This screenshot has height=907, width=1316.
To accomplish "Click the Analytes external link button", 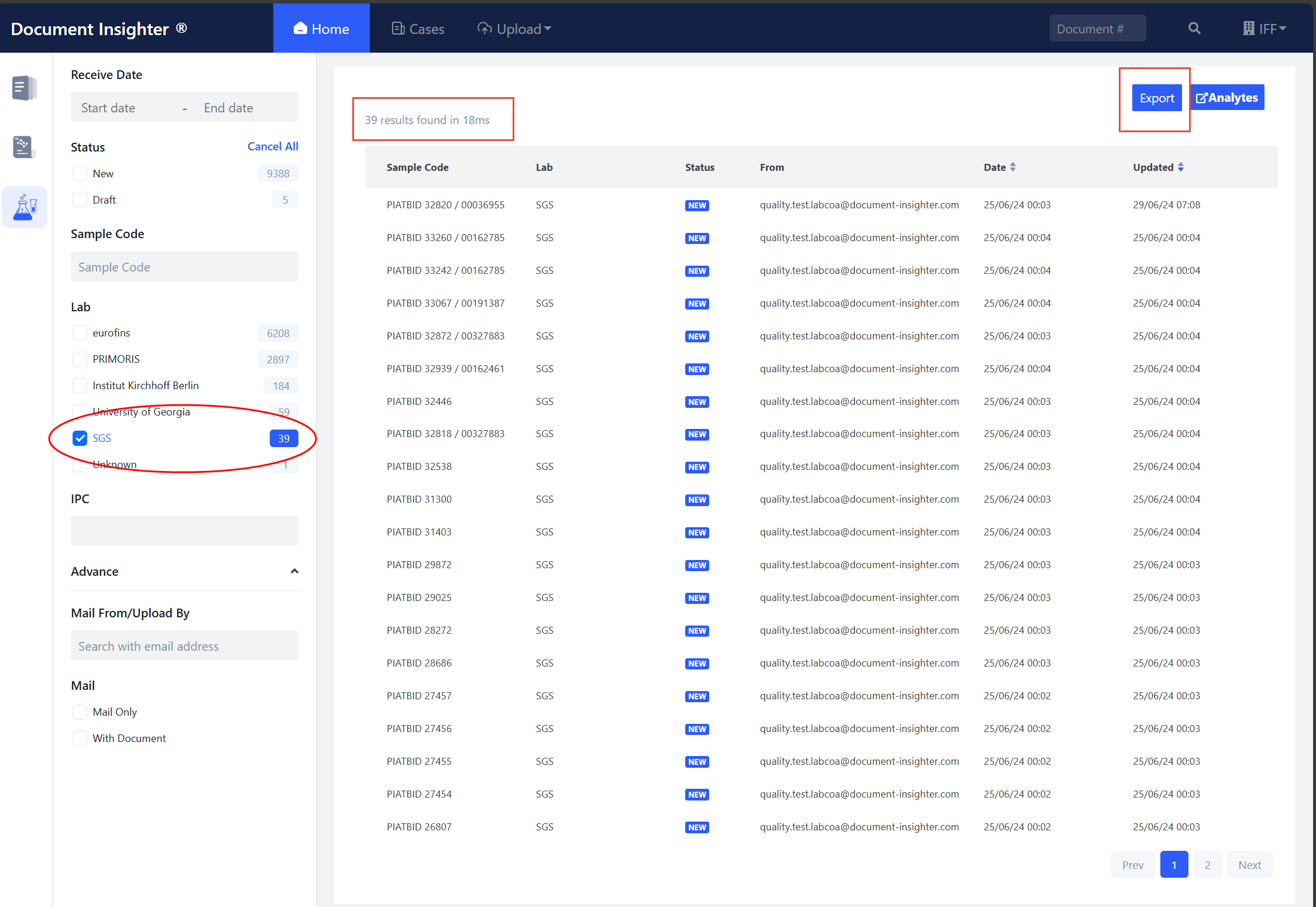I will click(x=1227, y=98).
